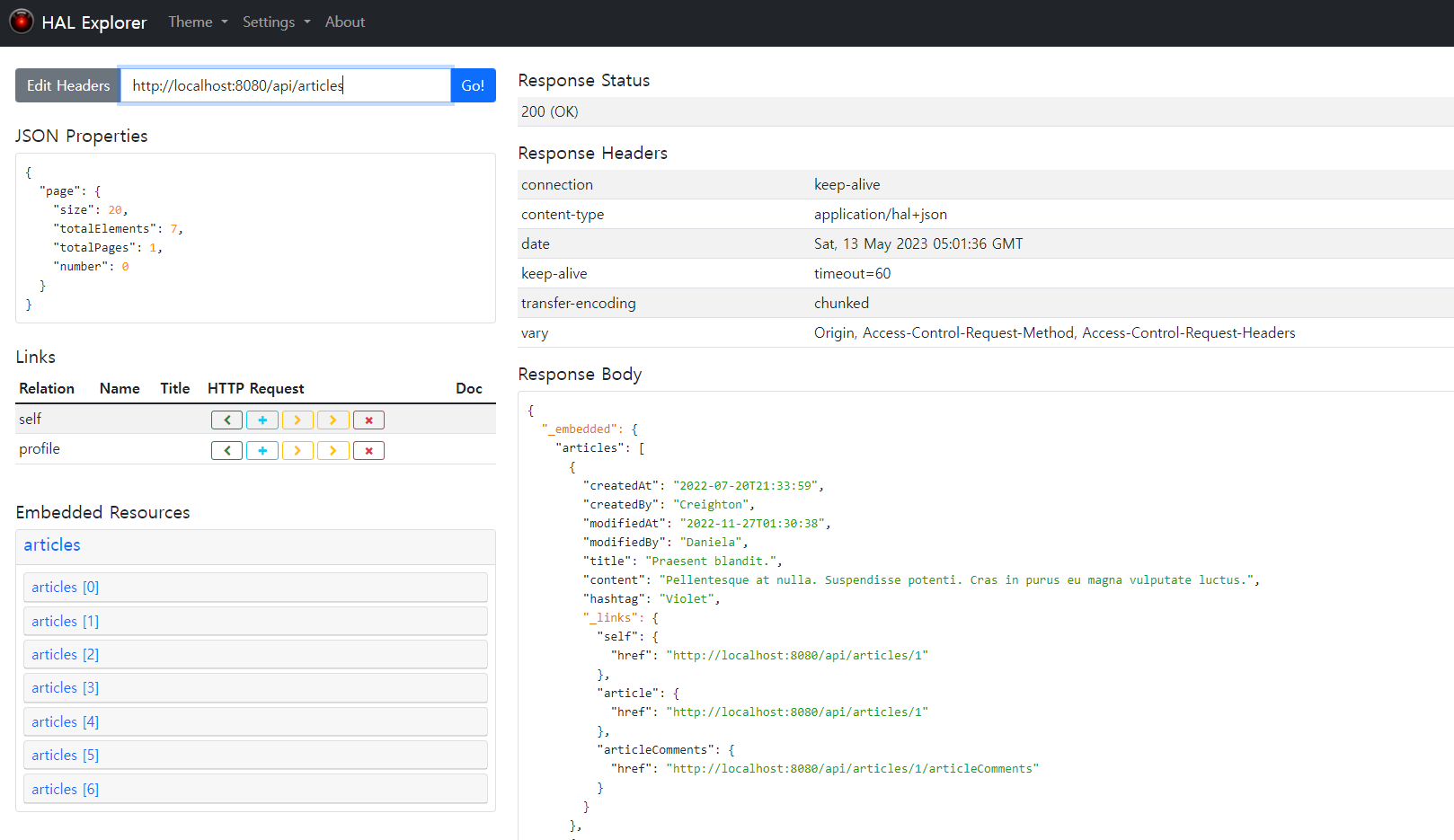This screenshot has height=840, width=1454.
Task: Expand embedded resource articles [3]
Action: click(255, 687)
